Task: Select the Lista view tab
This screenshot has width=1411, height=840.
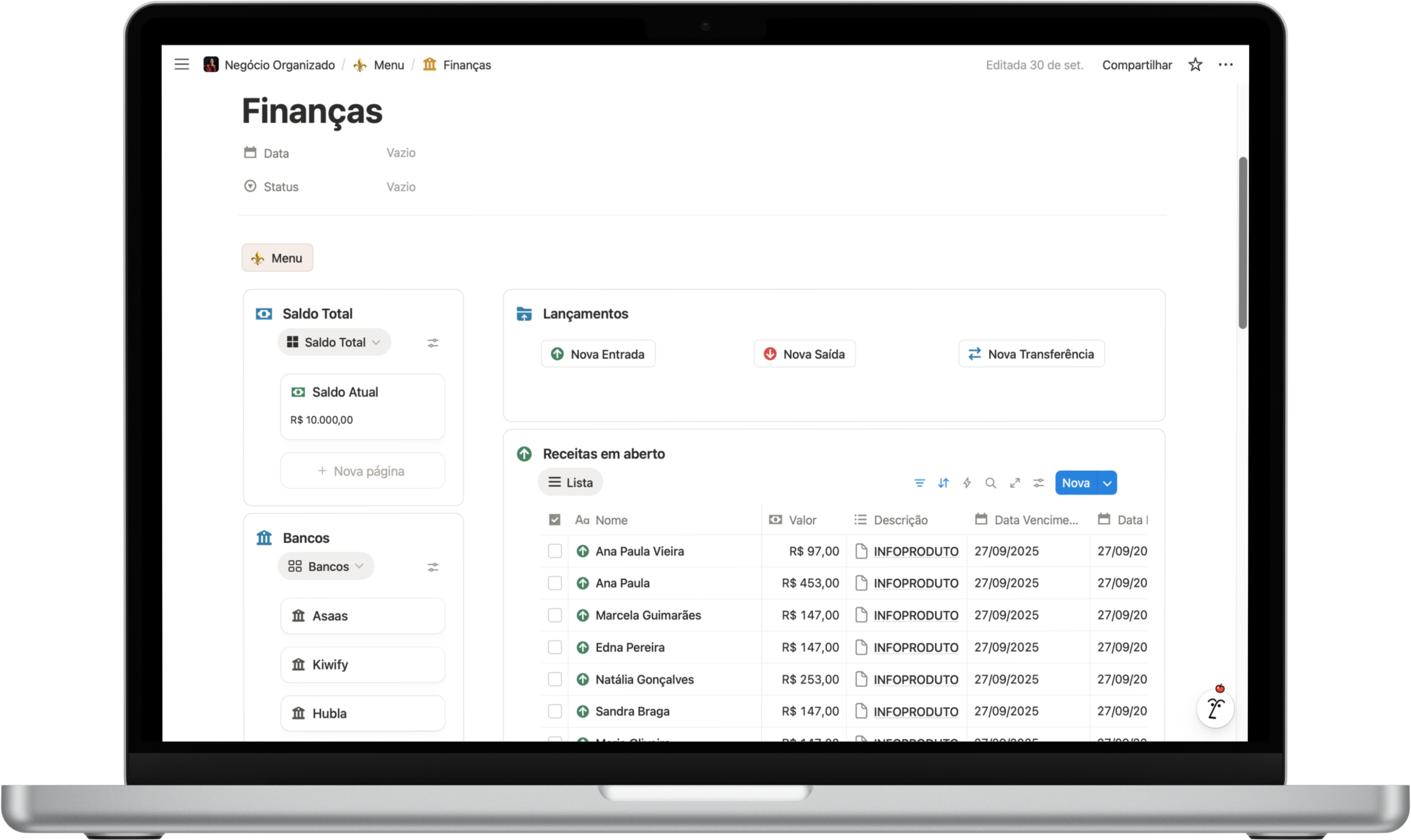Action: (x=570, y=483)
